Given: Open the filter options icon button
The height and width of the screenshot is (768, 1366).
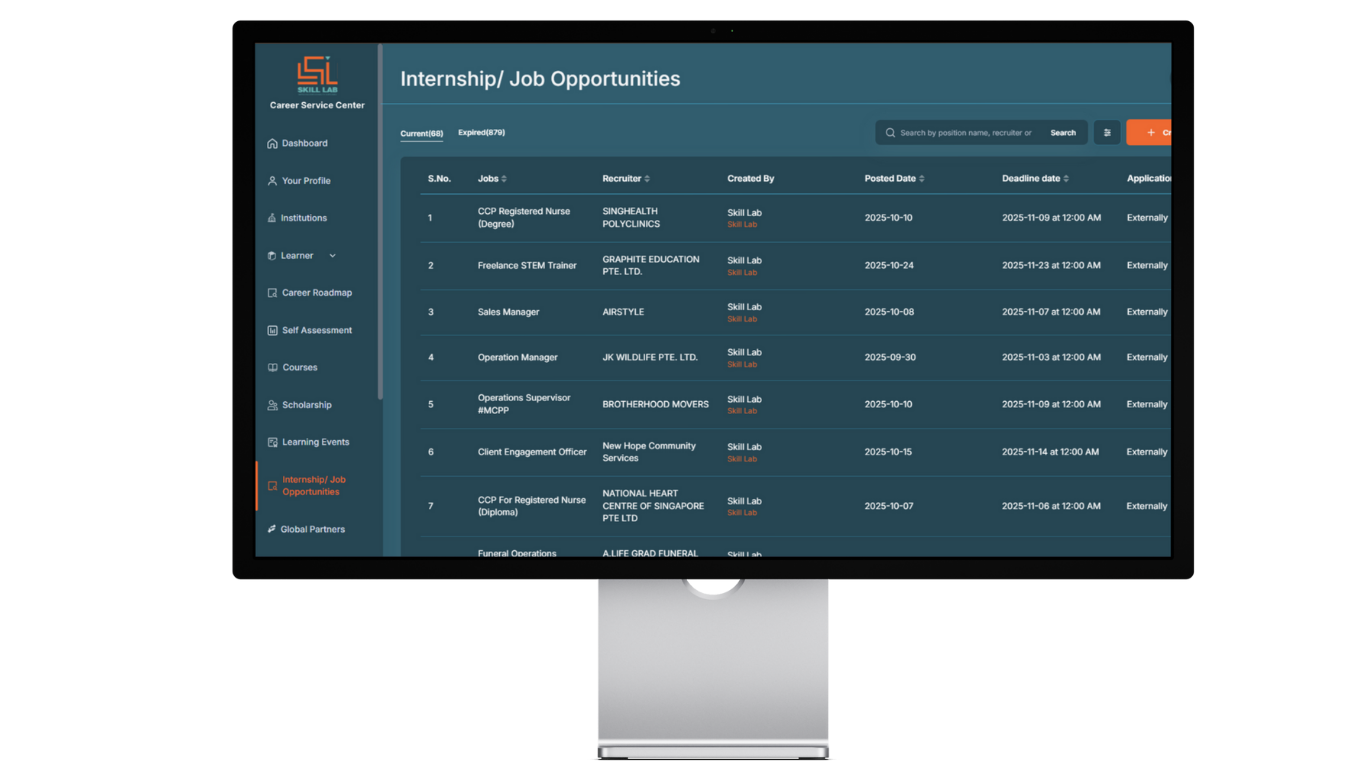Looking at the screenshot, I should [1107, 133].
